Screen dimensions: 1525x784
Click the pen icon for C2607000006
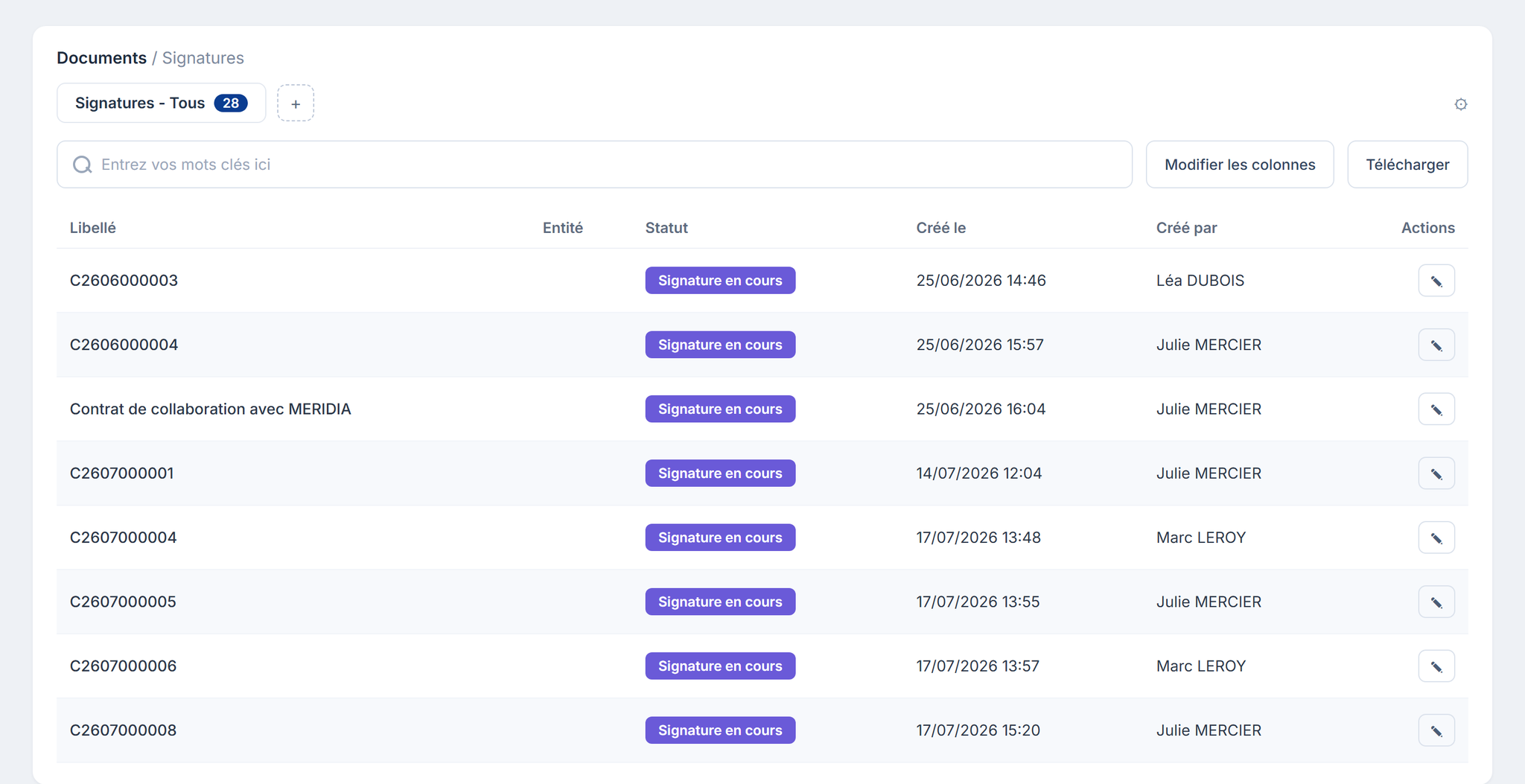click(x=1436, y=666)
